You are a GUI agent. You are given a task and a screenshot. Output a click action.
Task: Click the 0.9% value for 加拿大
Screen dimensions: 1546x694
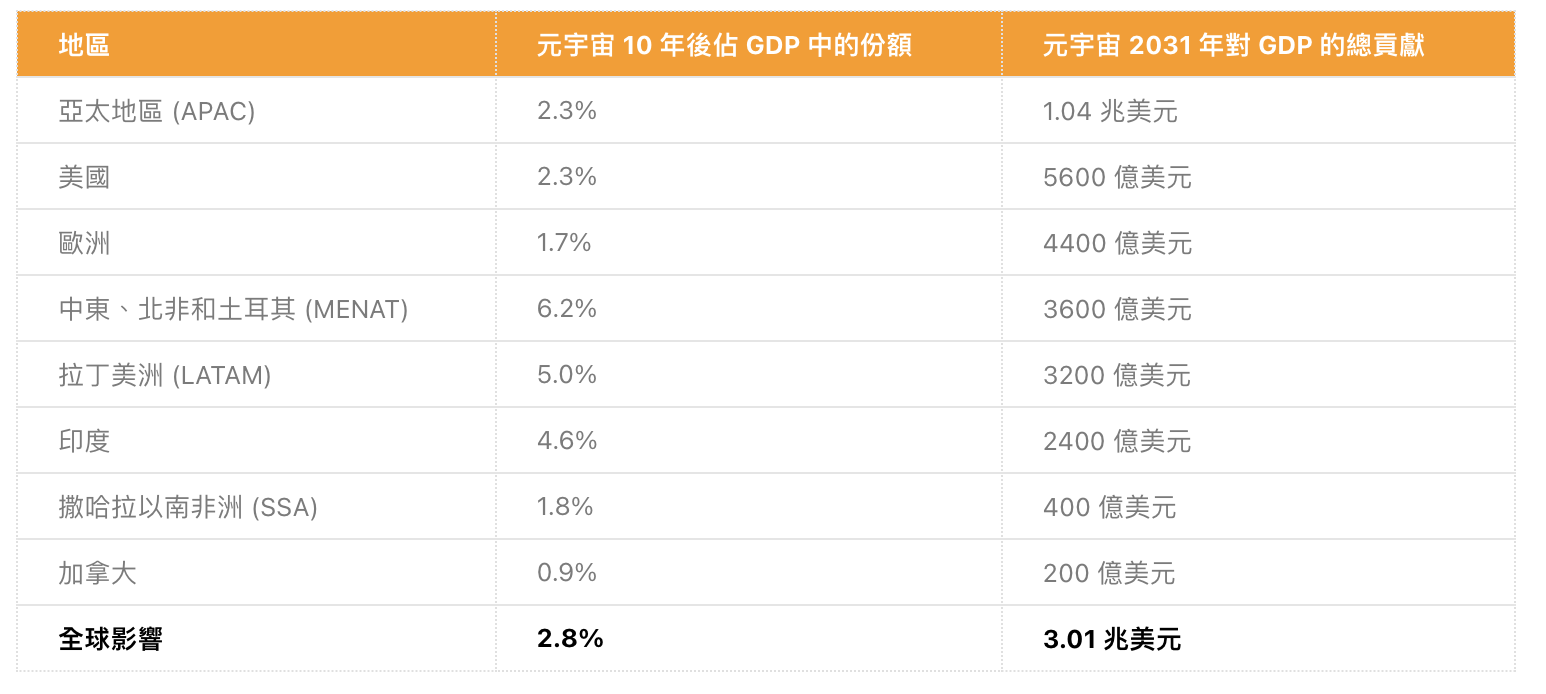coord(566,573)
